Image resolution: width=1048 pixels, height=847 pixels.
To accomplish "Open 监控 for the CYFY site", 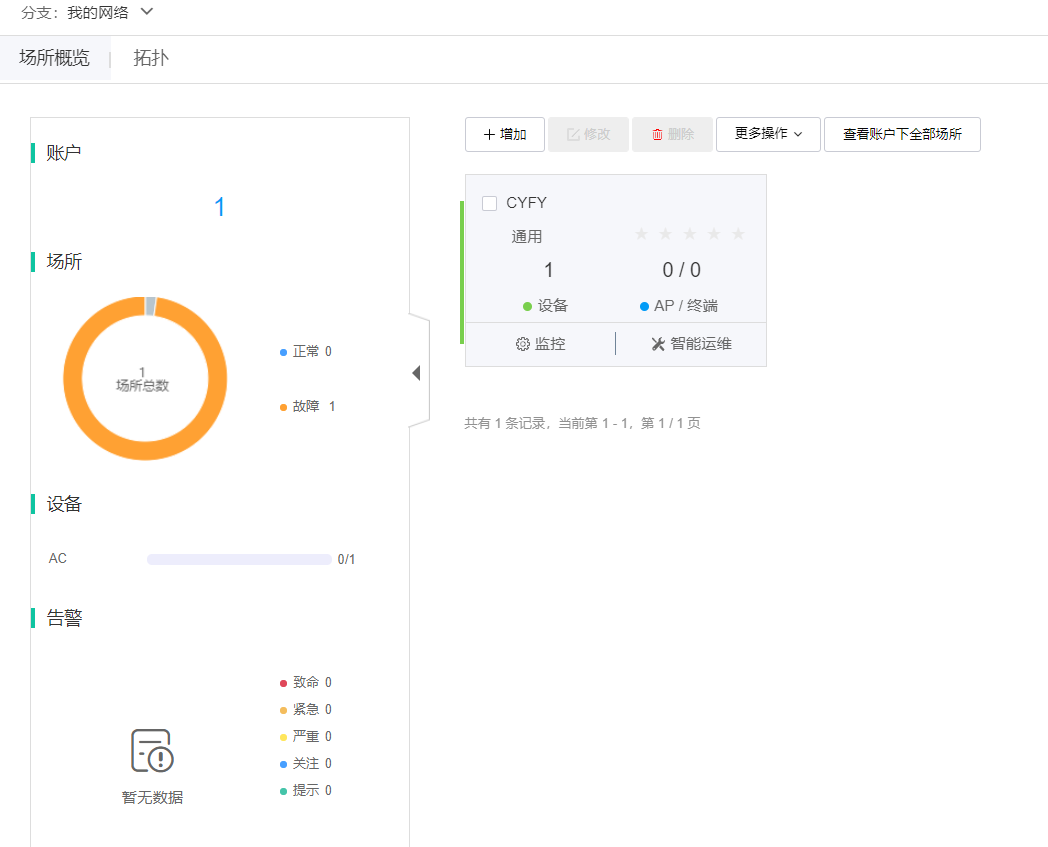I will (x=541, y=344).
